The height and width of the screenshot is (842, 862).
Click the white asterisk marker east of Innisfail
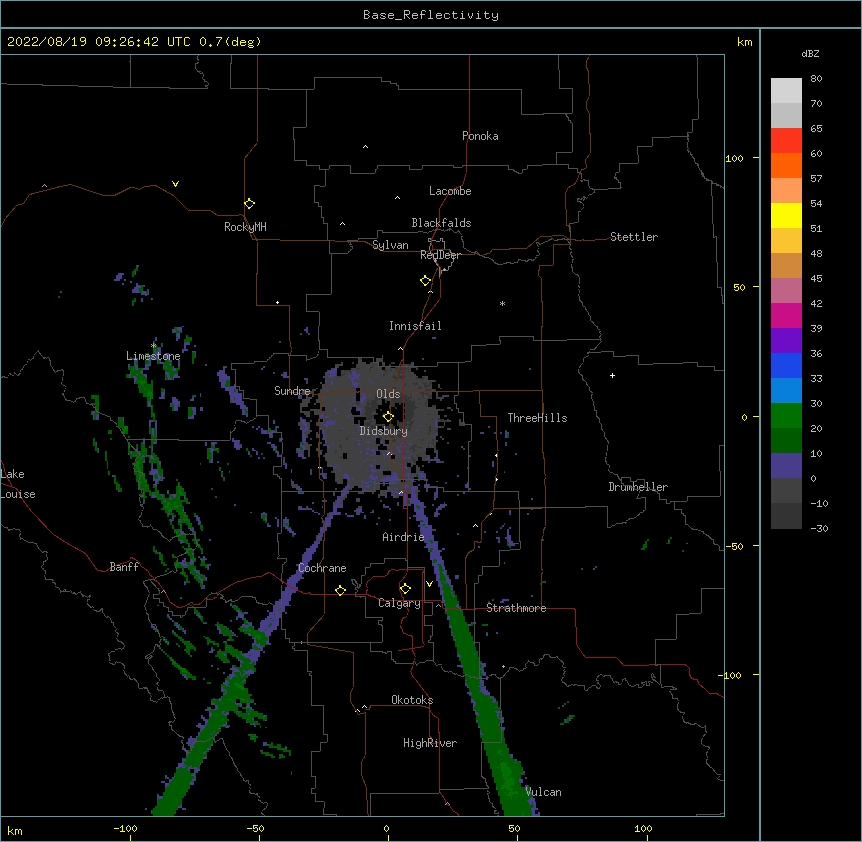[x=502, y=303]
